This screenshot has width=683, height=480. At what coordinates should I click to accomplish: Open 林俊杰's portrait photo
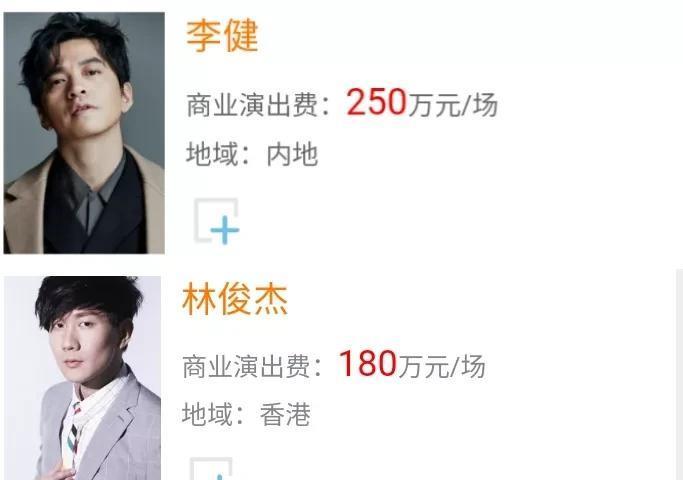(x=82, y=378)
